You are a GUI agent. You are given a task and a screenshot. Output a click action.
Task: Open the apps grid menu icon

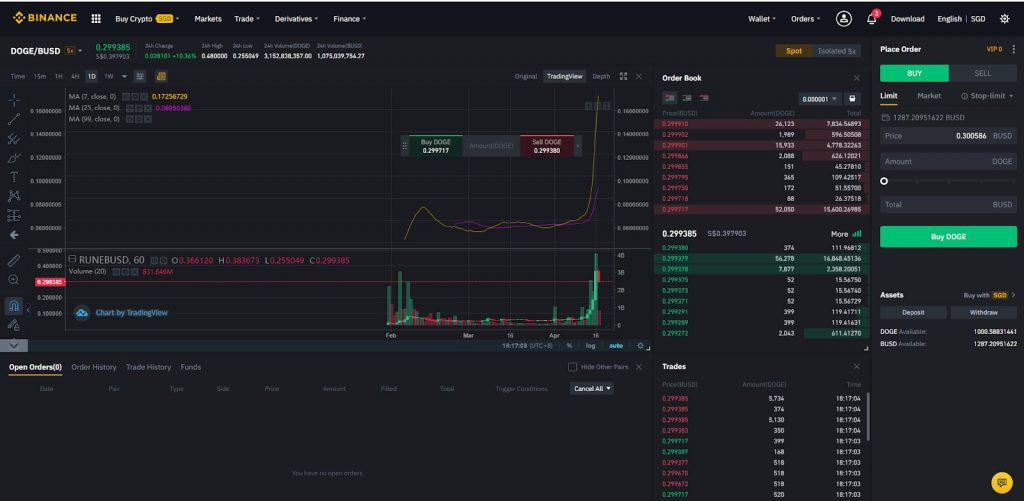pyautogui.click(x=96, y=19)
